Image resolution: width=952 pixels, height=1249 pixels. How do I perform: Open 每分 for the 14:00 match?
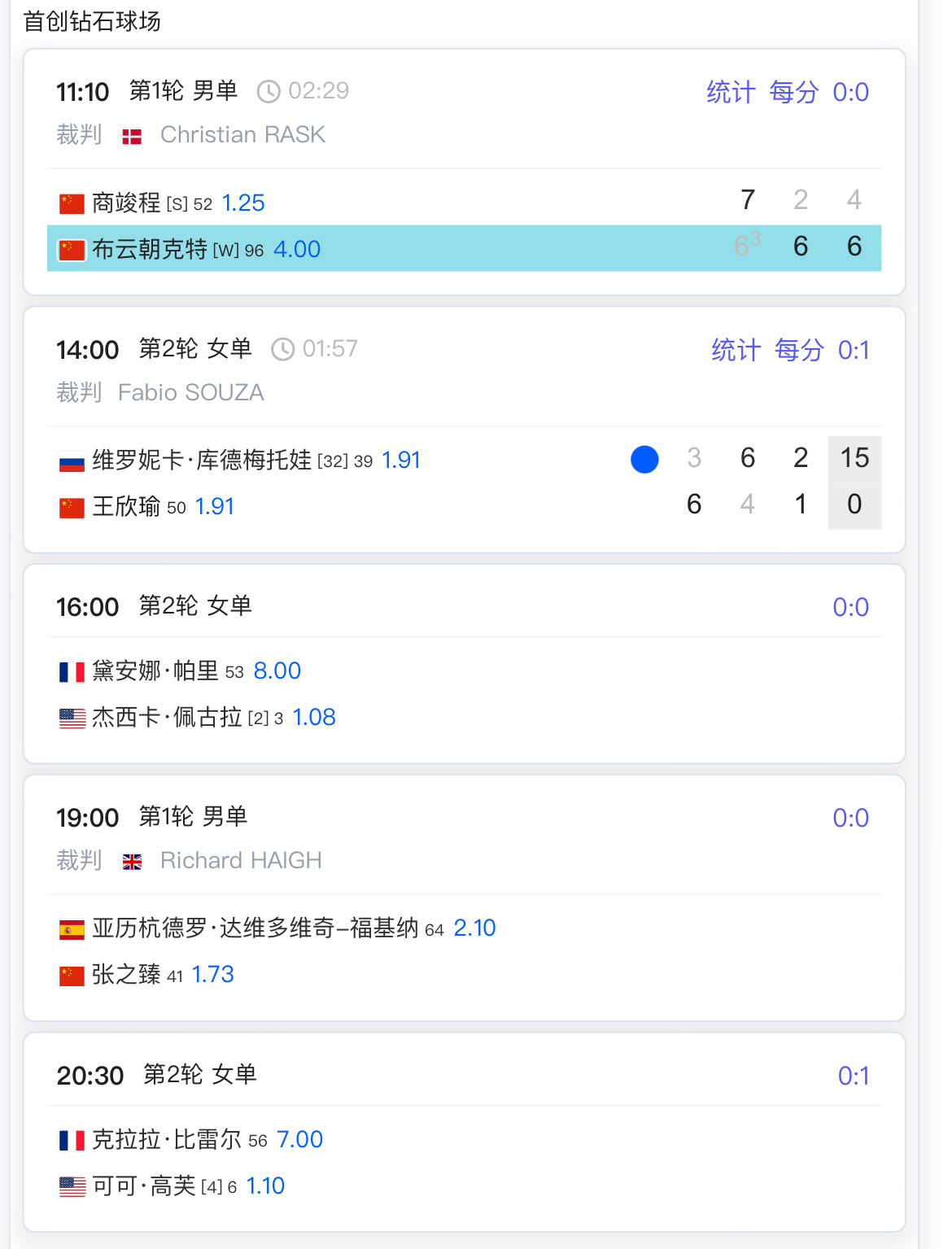click(799, 350)
